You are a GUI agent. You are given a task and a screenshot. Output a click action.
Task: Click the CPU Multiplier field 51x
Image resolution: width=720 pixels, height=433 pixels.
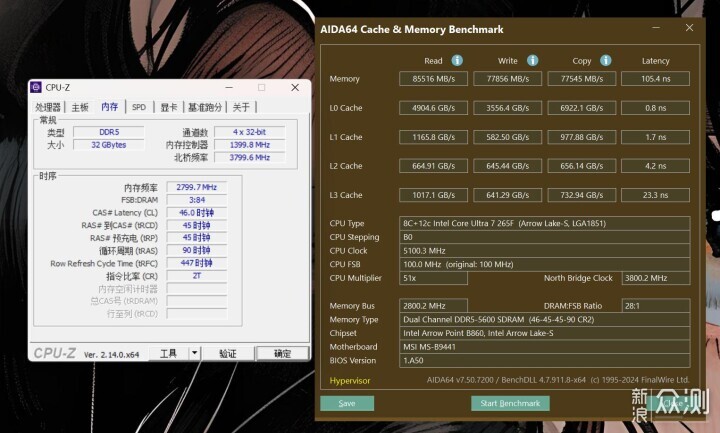point(433,278)
